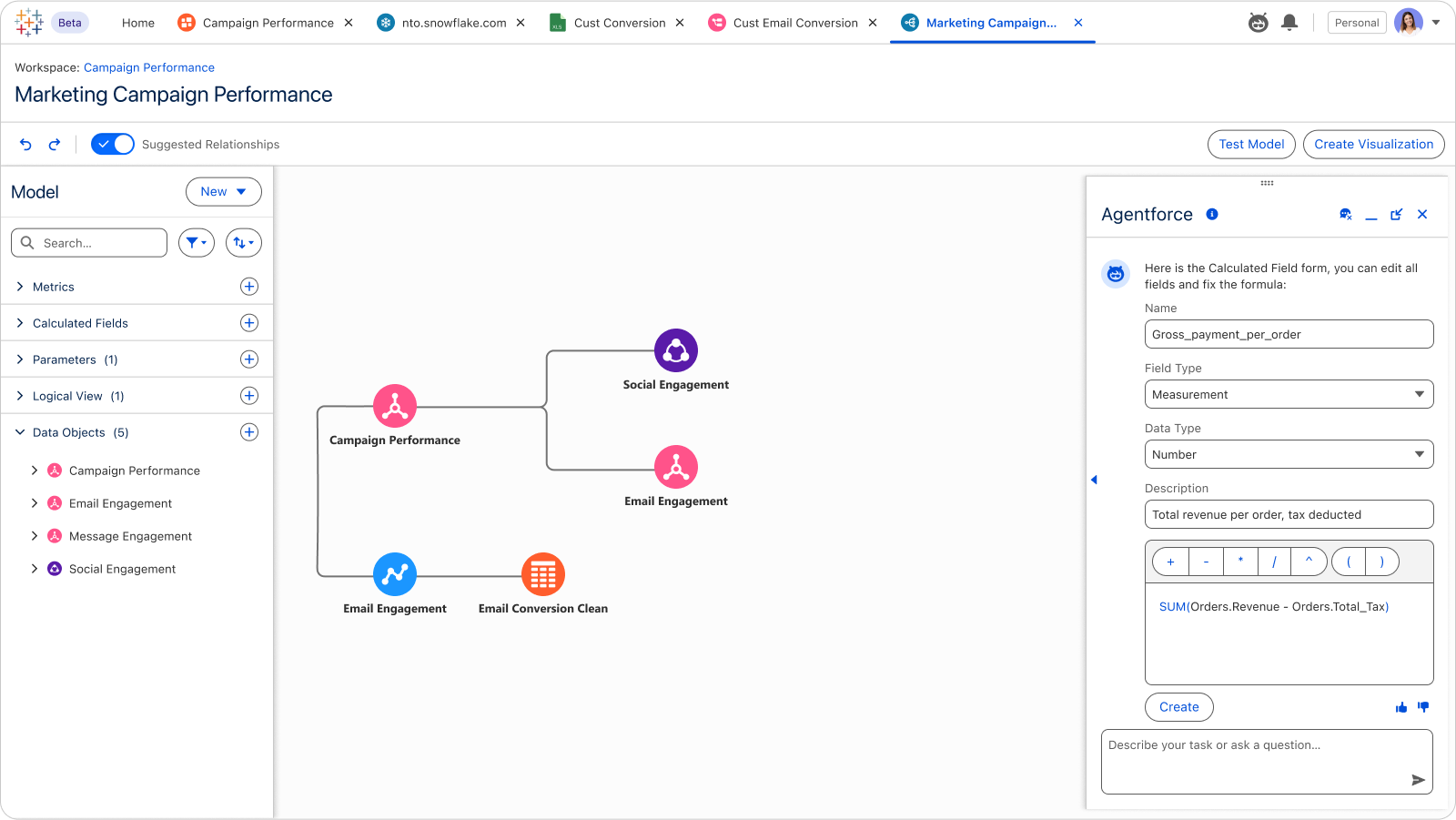Edit the Name field Gross_payment_per_order
This screenshot has width=1456, height=820.
pos(1289,334)
